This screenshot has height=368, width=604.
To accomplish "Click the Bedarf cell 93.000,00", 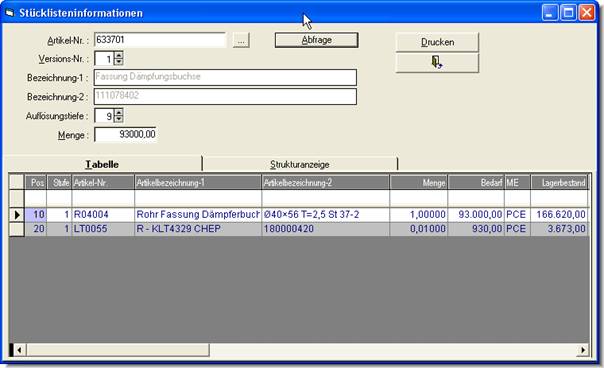I will point(476,215).
